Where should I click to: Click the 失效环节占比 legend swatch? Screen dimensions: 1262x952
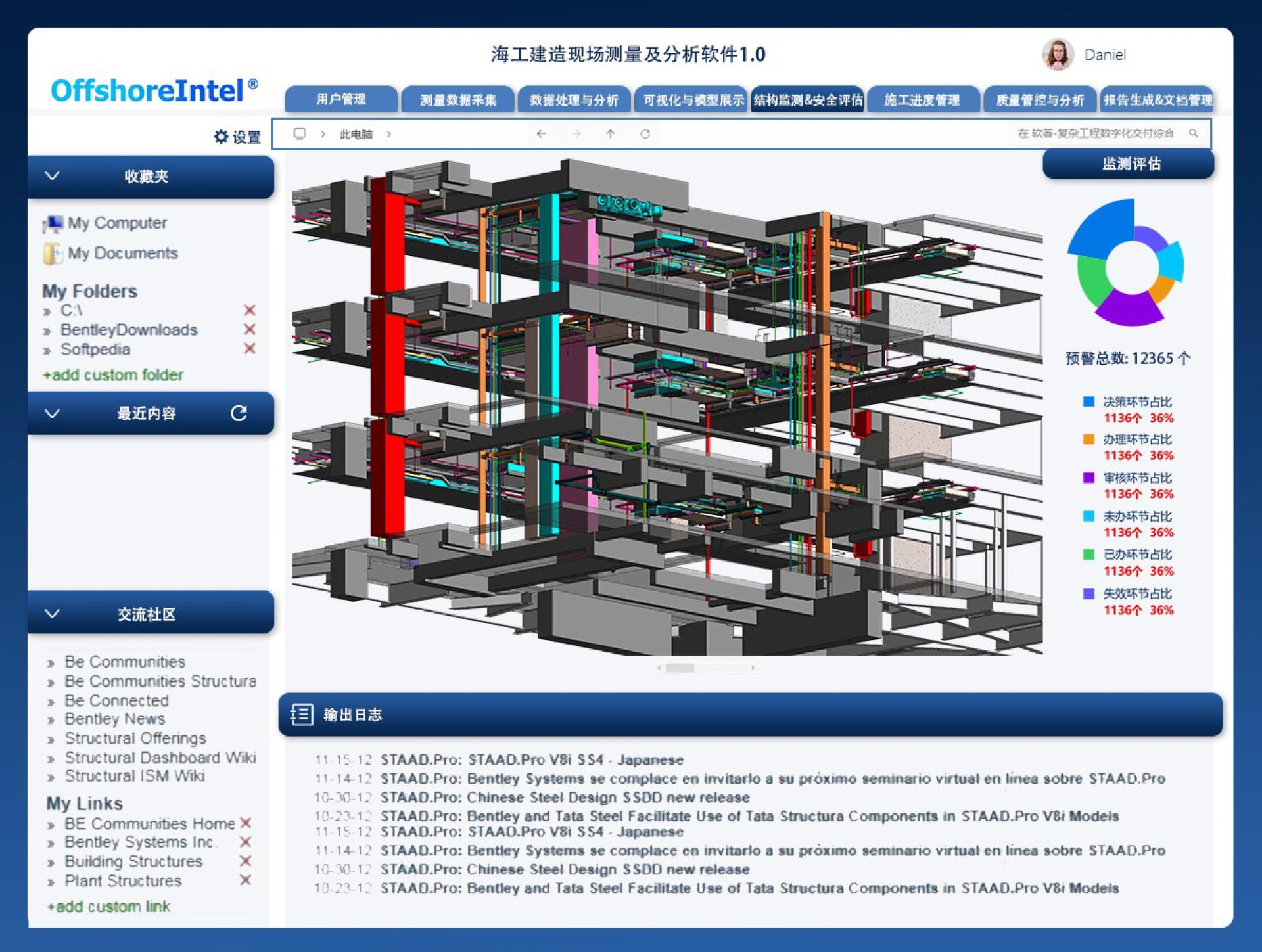1088,593
